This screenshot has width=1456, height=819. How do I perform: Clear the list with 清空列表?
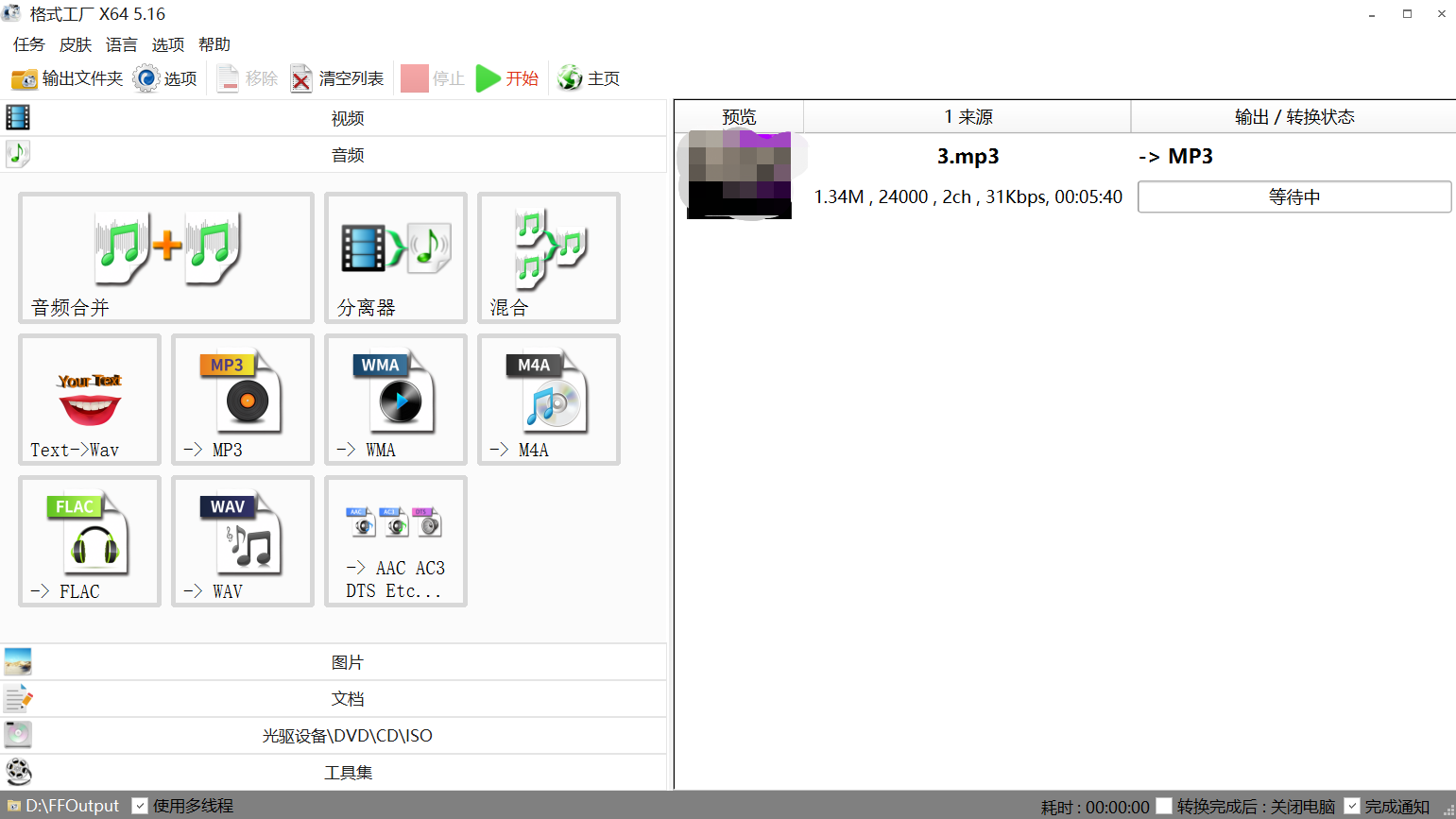(x=336, y=78)
